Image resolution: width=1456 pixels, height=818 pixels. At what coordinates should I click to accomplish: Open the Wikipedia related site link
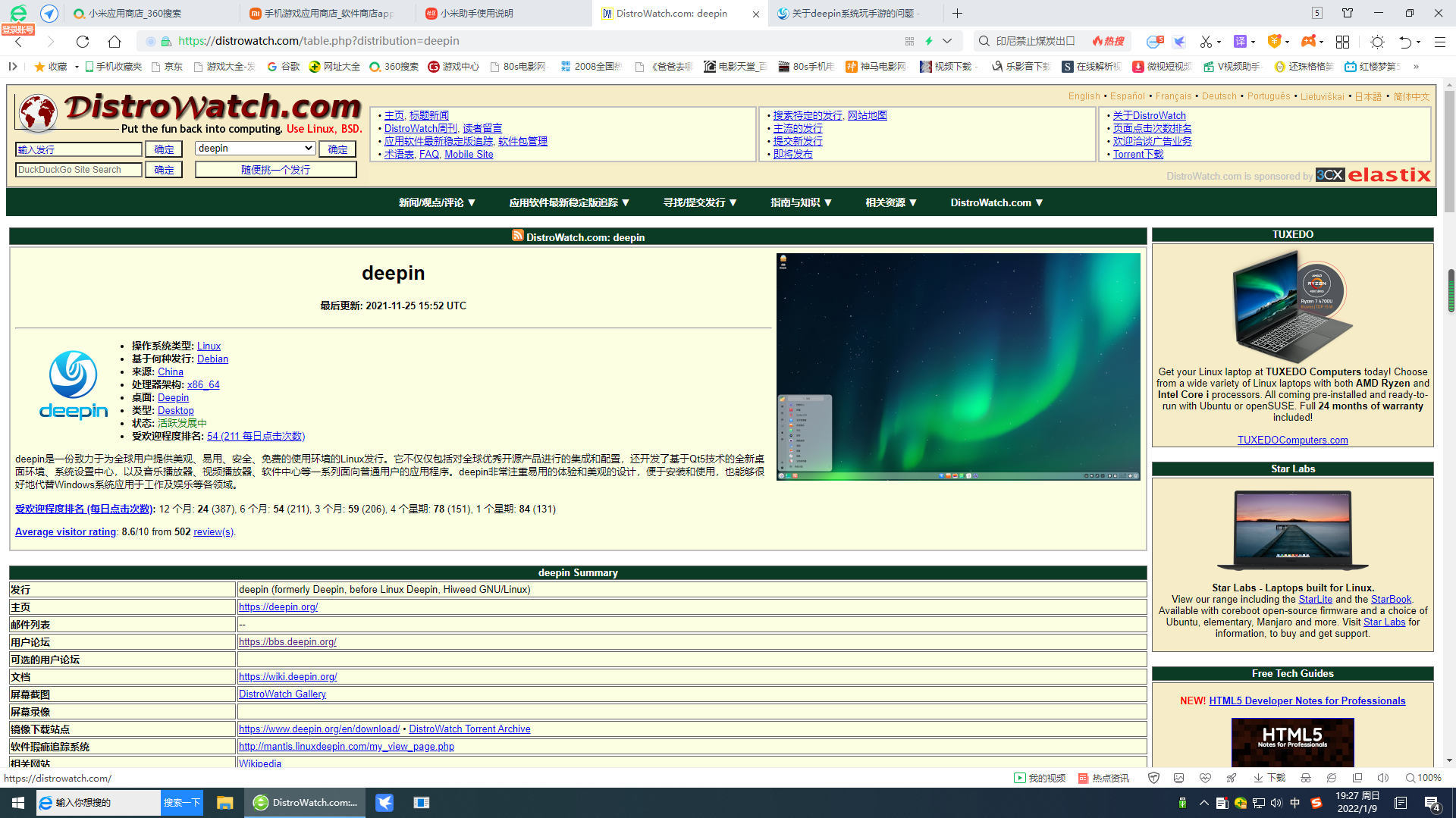click(260, 763)
